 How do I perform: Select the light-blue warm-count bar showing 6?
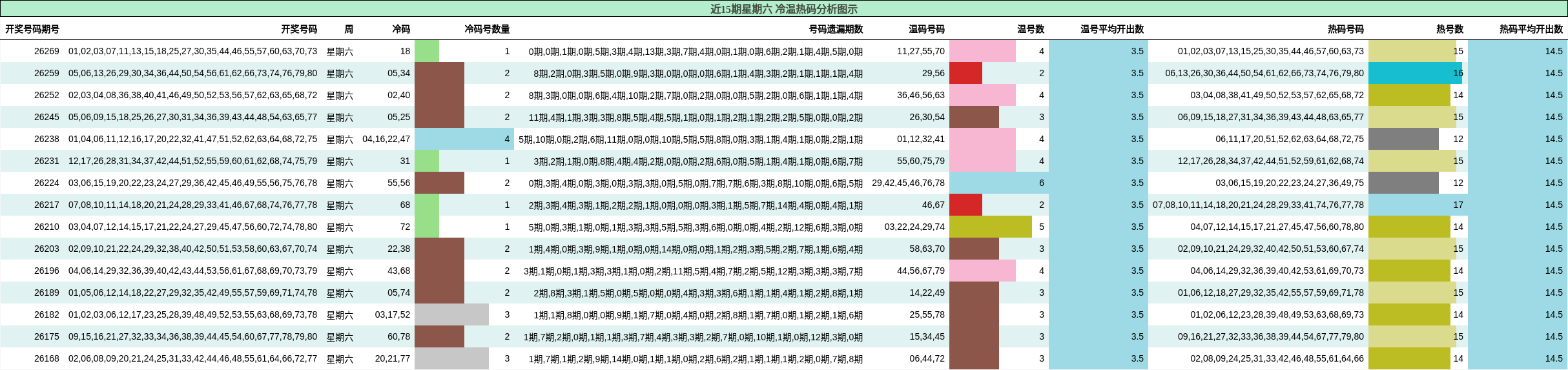coord(999,183)
